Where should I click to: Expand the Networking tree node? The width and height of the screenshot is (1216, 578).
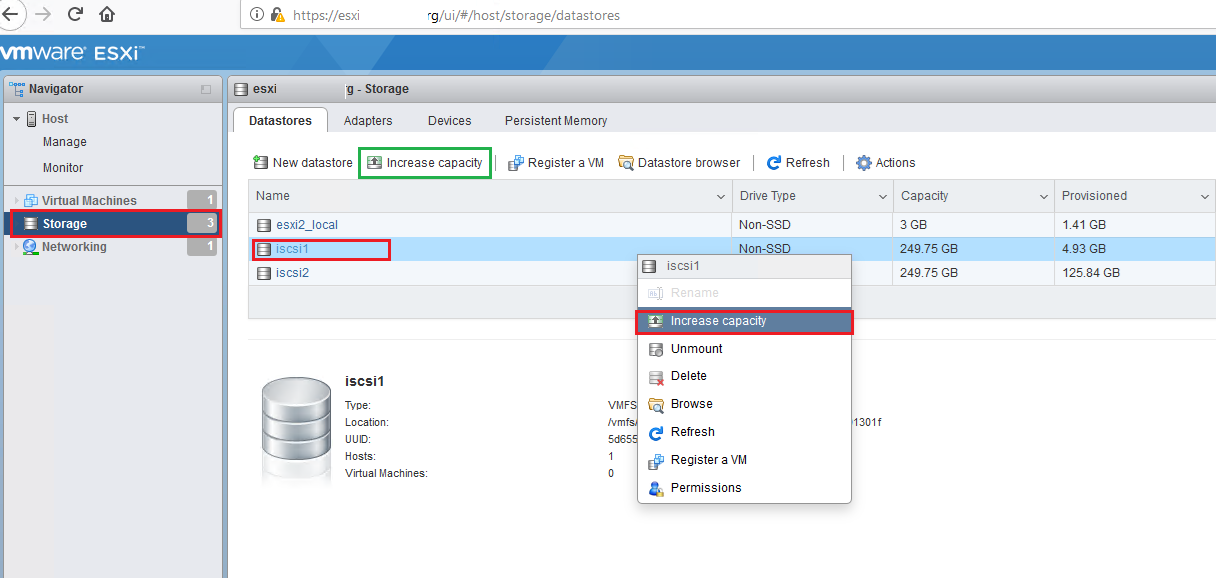click(16, 247)
